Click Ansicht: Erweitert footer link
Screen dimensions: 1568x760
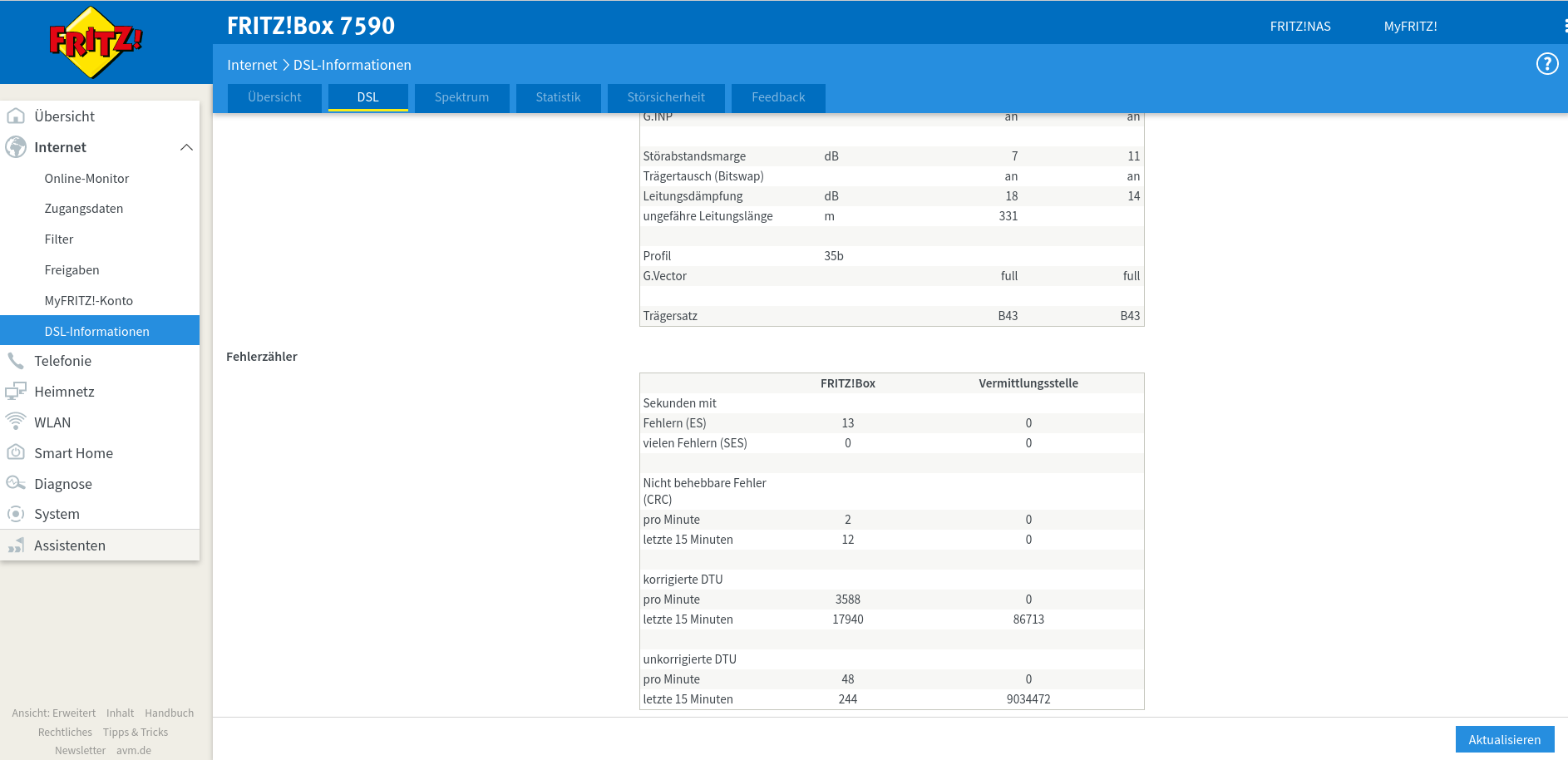tap(54, 713)
